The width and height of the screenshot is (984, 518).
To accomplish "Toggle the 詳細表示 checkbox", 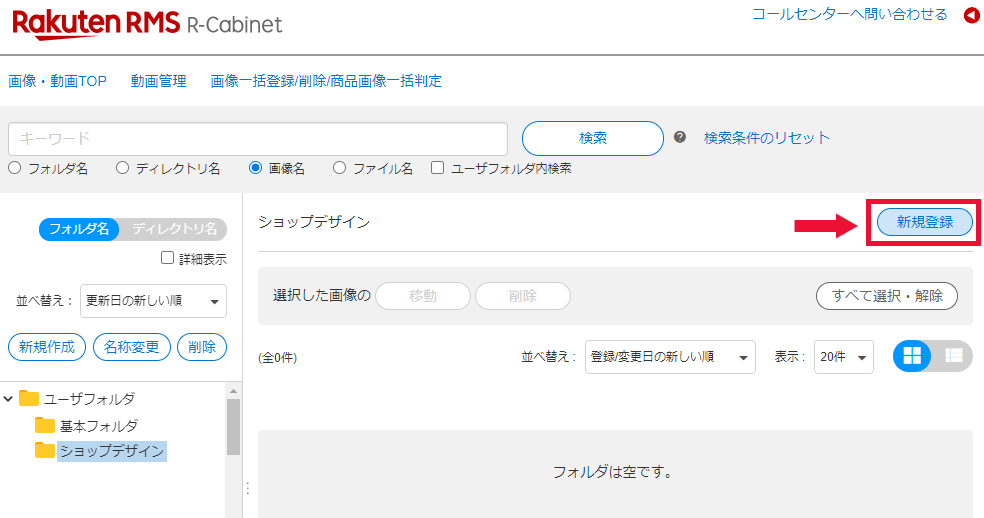I will (168, 258).
